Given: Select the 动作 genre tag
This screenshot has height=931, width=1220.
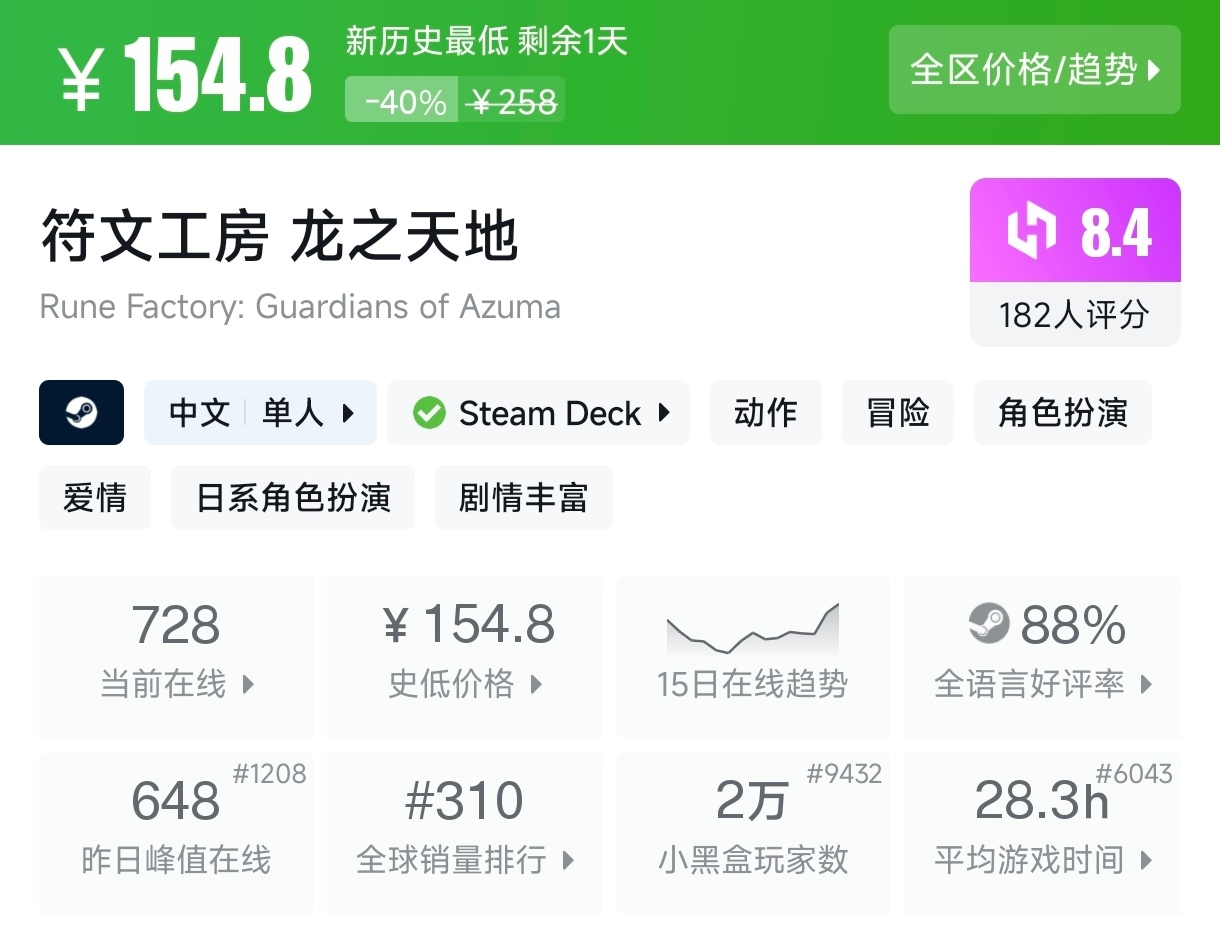Looking at the screenshot, I should pyautogui.click(x=765, y=413).
